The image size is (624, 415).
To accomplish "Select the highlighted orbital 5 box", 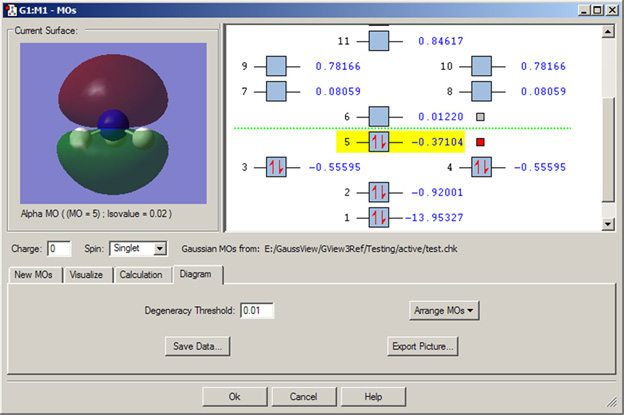I will coord(379,143).
